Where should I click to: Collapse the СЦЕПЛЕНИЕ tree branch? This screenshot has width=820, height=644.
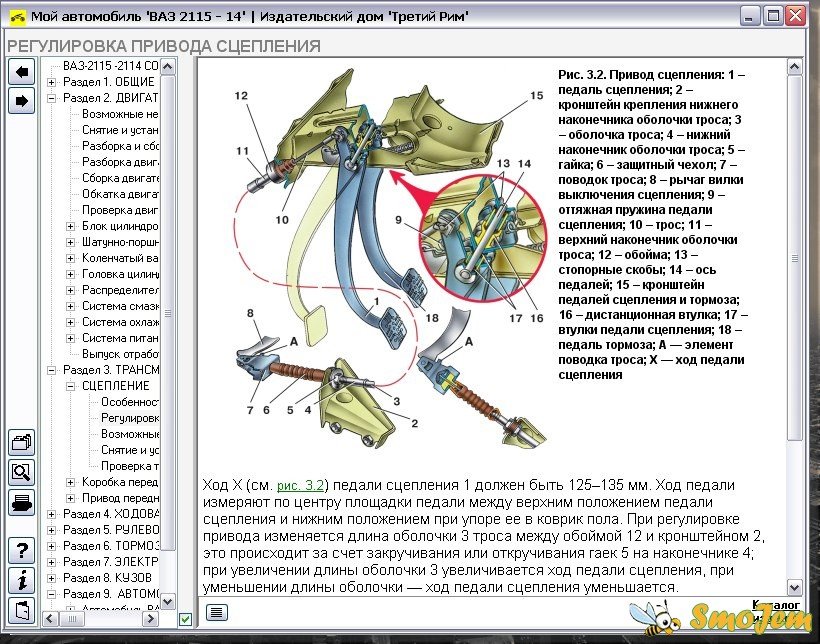[71, 386]
